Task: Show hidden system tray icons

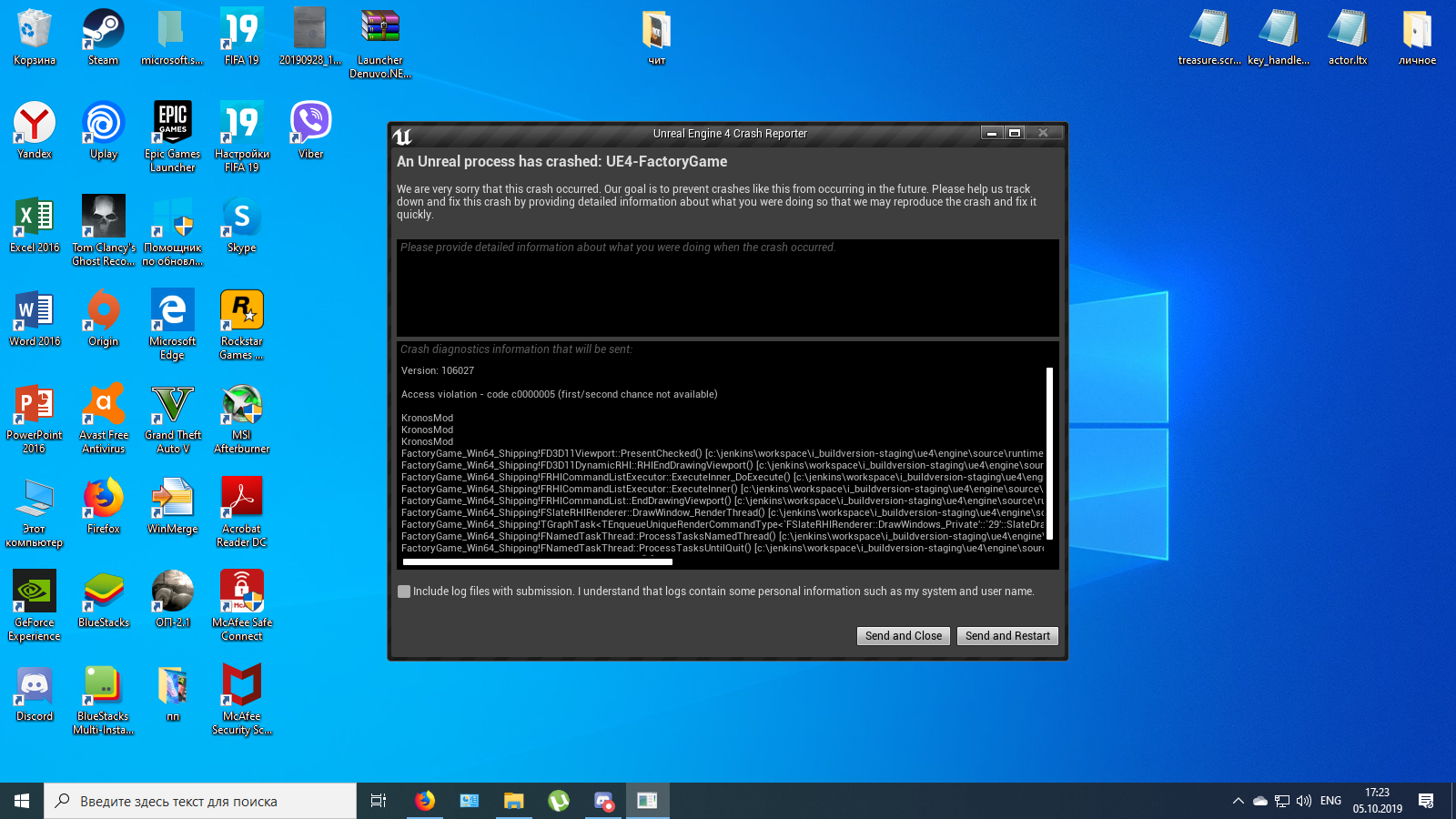Action: (1238, 801)
